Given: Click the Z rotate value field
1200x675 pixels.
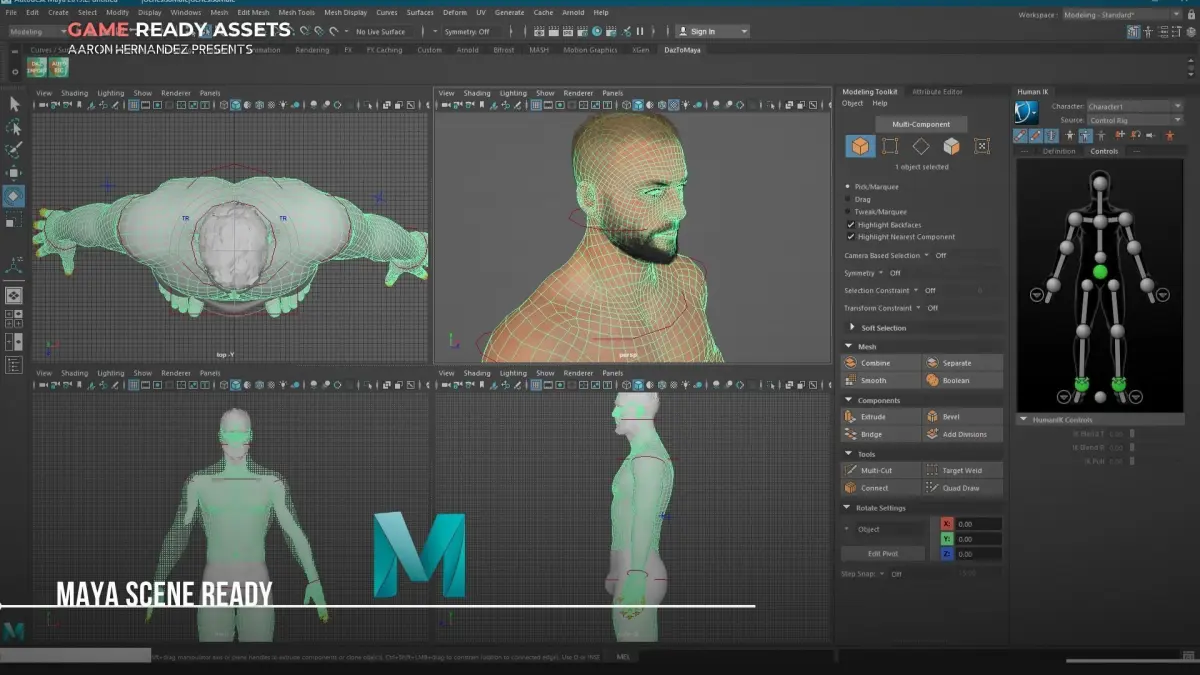Looking at the screenshot, I should (x=978, y=554).
